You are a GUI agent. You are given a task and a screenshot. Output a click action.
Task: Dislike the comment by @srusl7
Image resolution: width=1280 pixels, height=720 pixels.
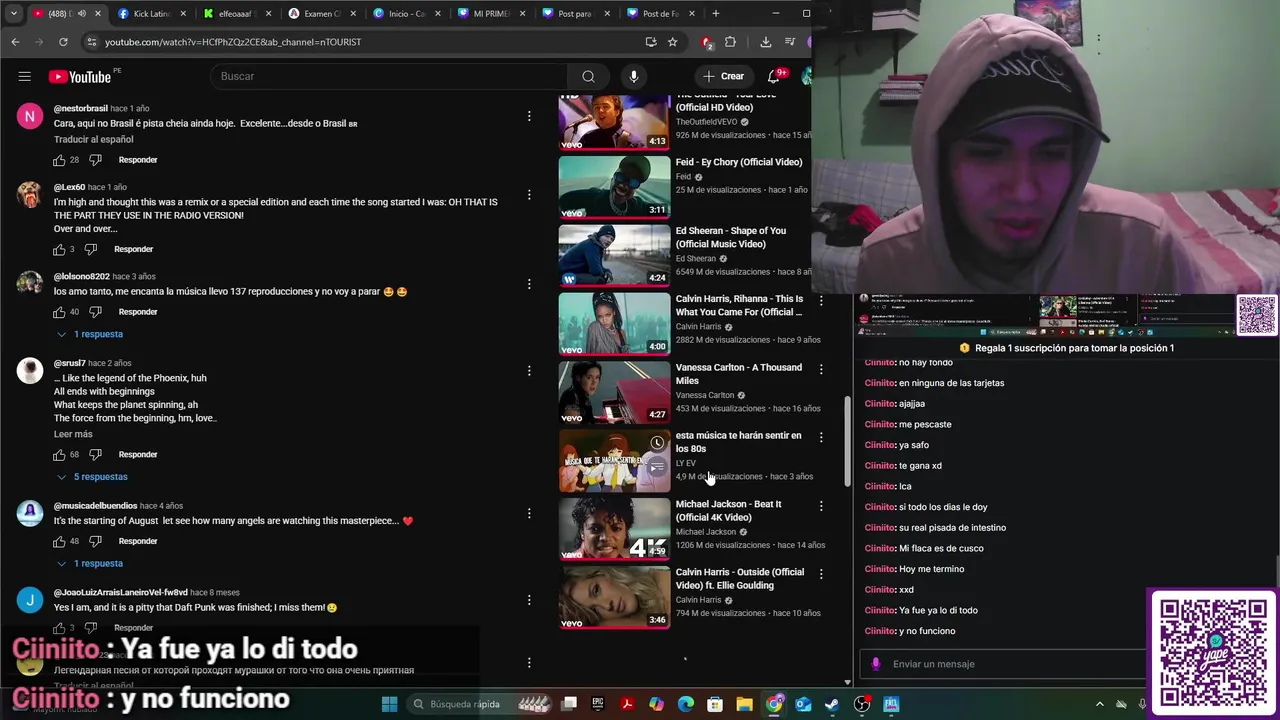95,455
